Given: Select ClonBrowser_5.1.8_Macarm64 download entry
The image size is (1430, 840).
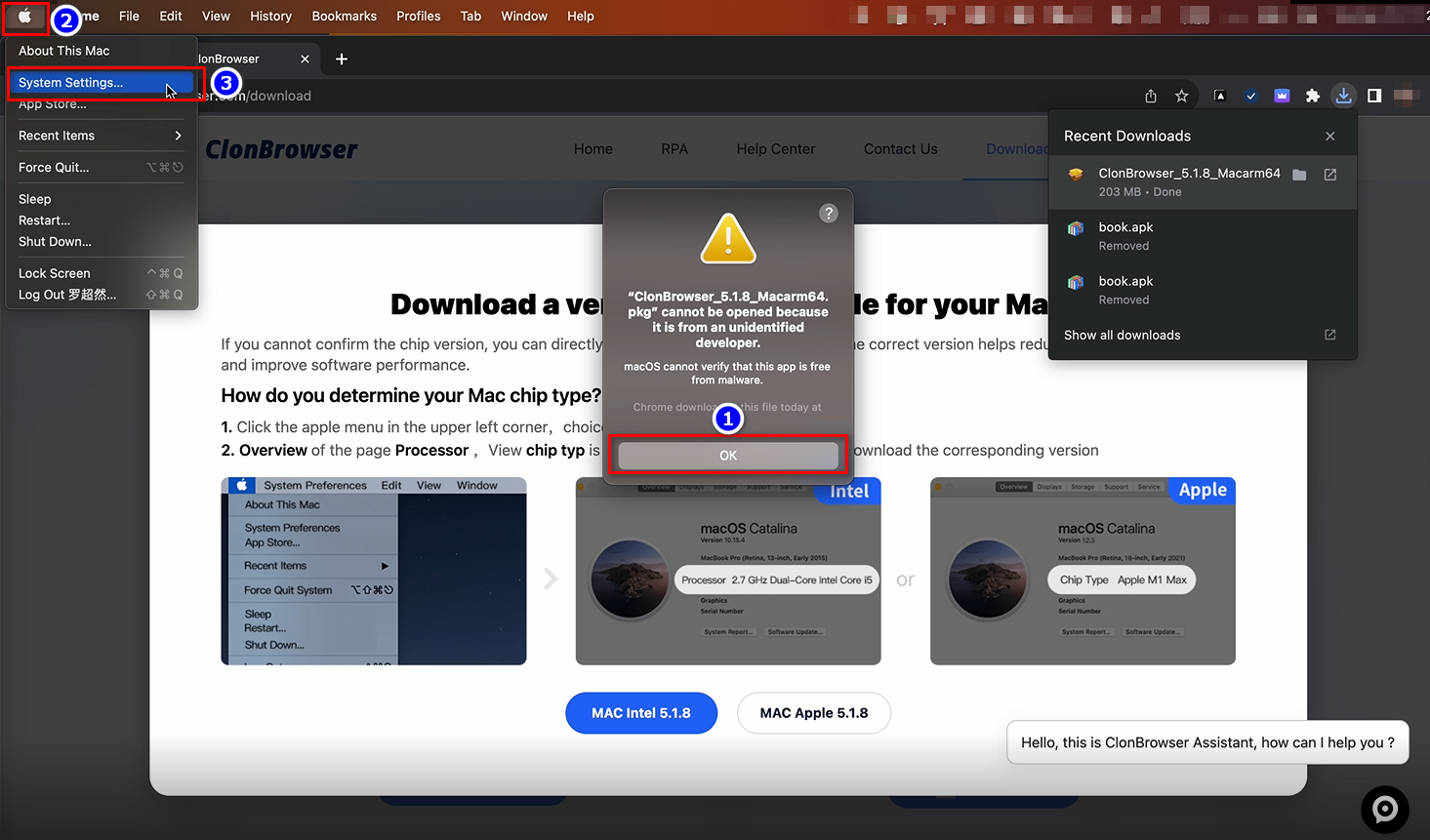Looking at the screenshot, I should pos(1203,181).
